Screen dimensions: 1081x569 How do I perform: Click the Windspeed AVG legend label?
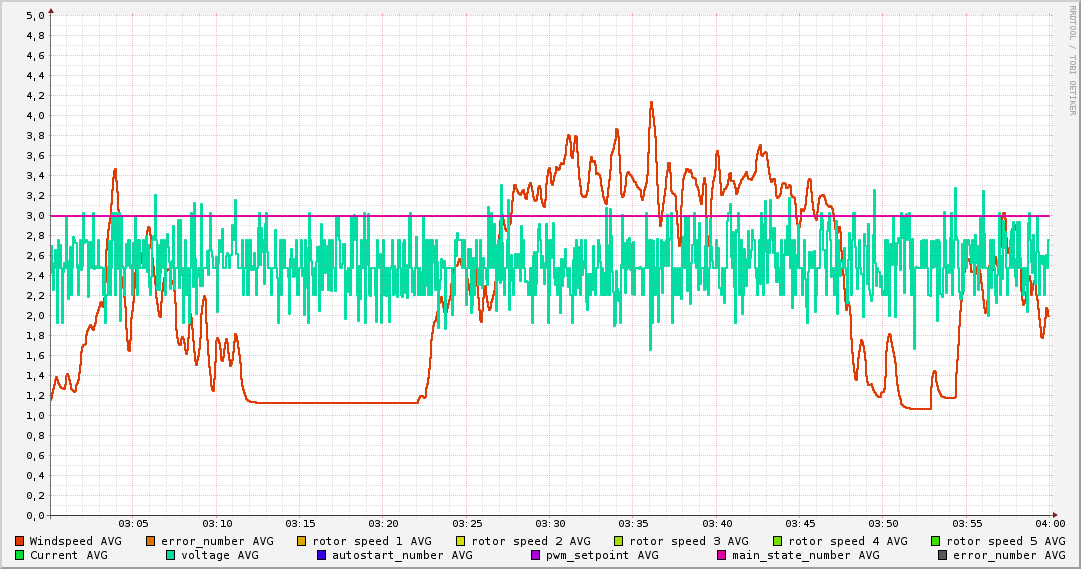(75, 541)
